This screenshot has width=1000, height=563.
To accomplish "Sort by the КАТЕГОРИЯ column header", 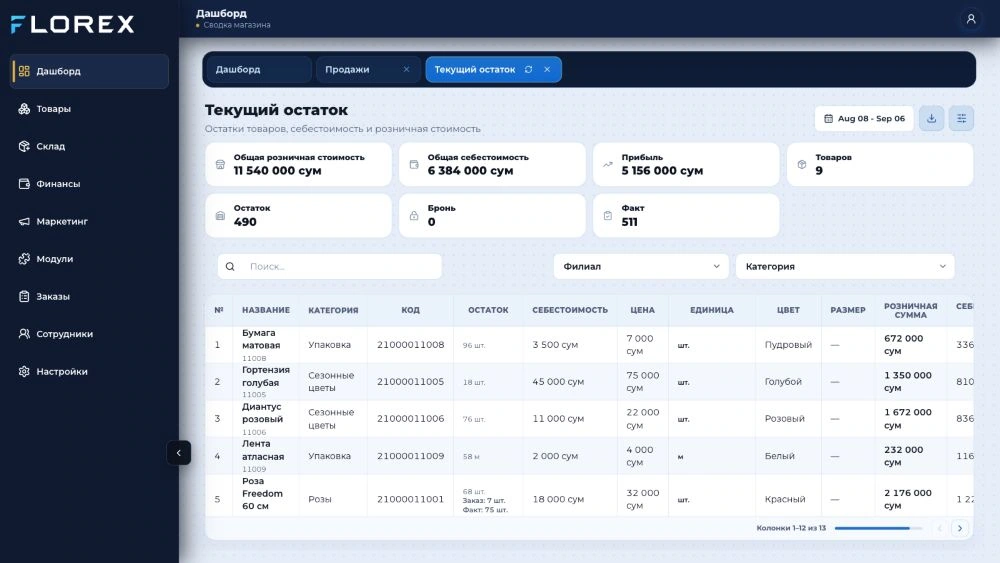I will click(x=333, y=310).
